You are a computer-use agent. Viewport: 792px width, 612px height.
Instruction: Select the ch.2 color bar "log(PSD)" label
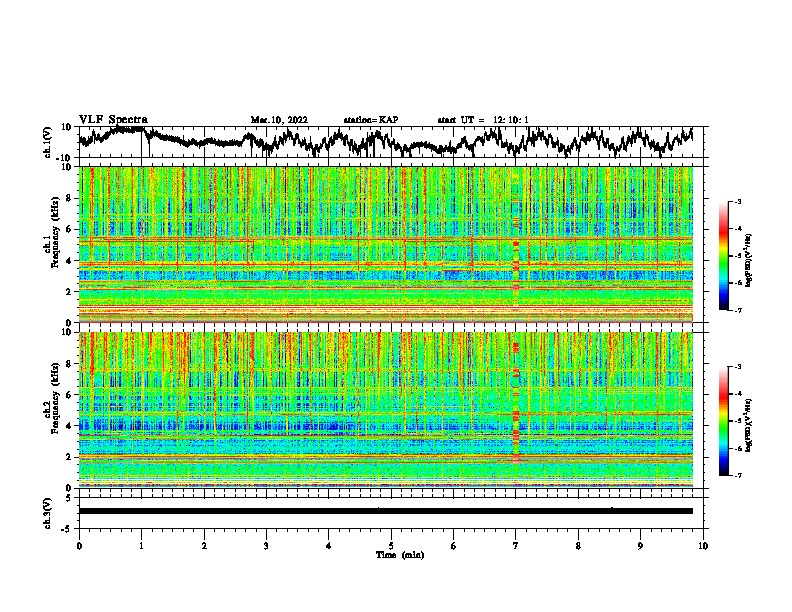click(749, 426)
